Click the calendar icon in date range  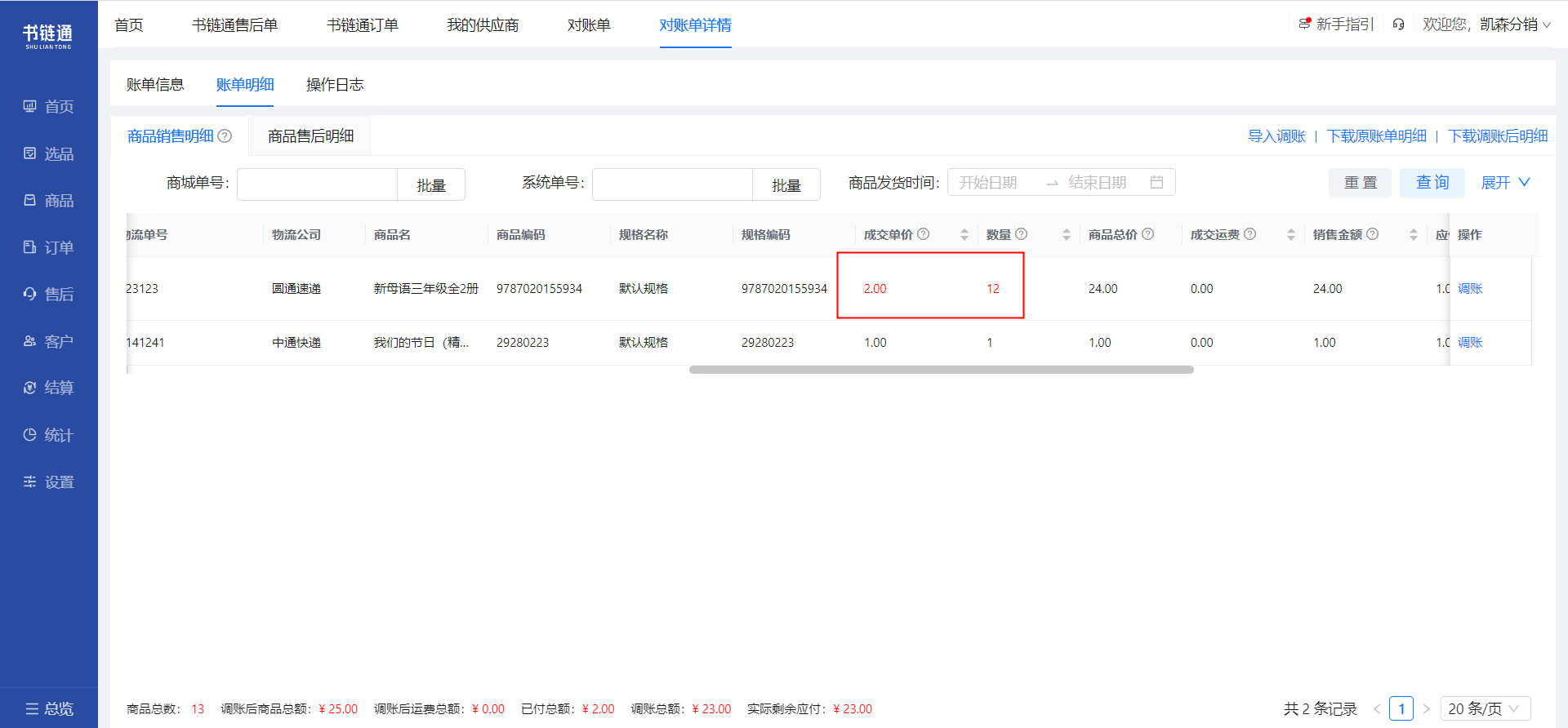click(1156, 182)
